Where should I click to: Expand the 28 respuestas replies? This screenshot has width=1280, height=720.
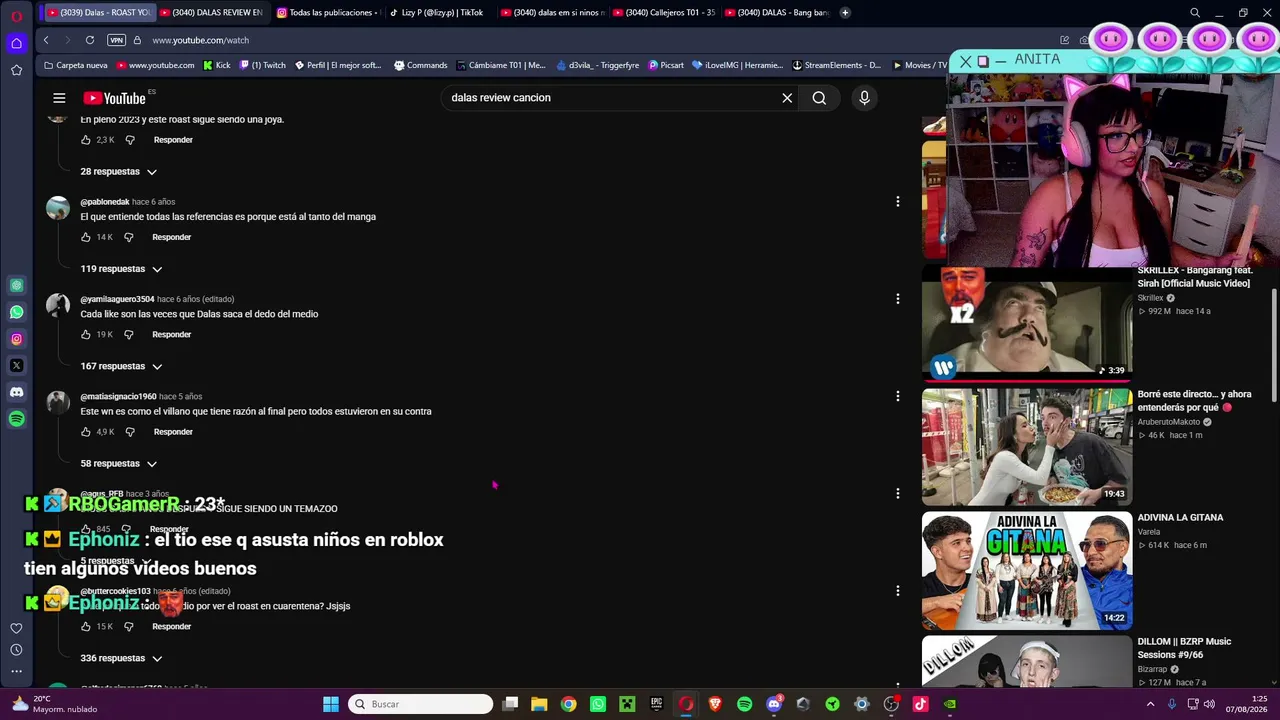click(x=119, y=172)
